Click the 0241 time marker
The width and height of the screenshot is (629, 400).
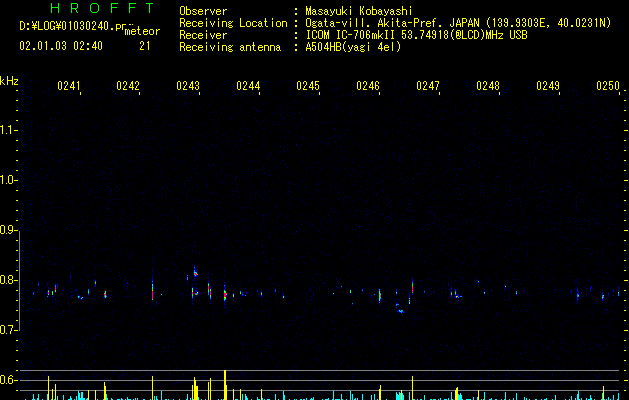[69, 86]
